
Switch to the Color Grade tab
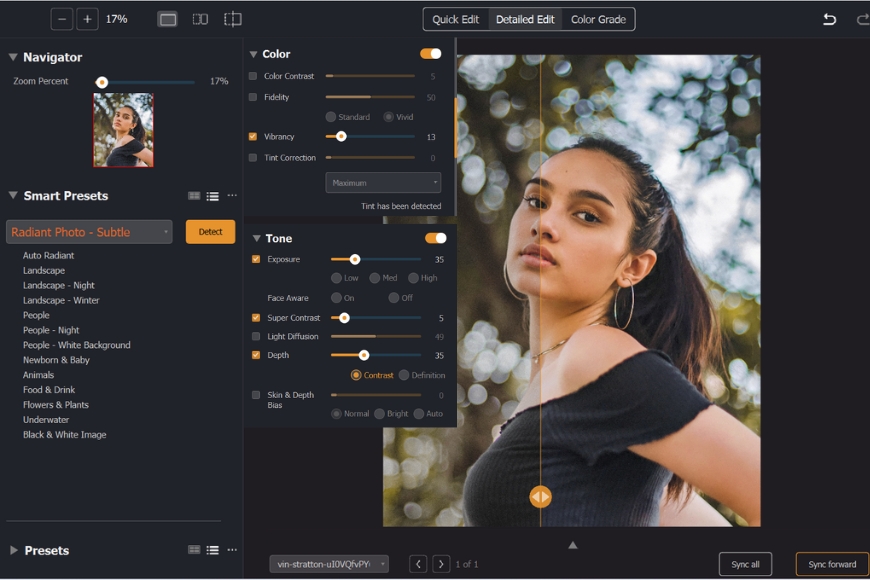pos(598,19)
